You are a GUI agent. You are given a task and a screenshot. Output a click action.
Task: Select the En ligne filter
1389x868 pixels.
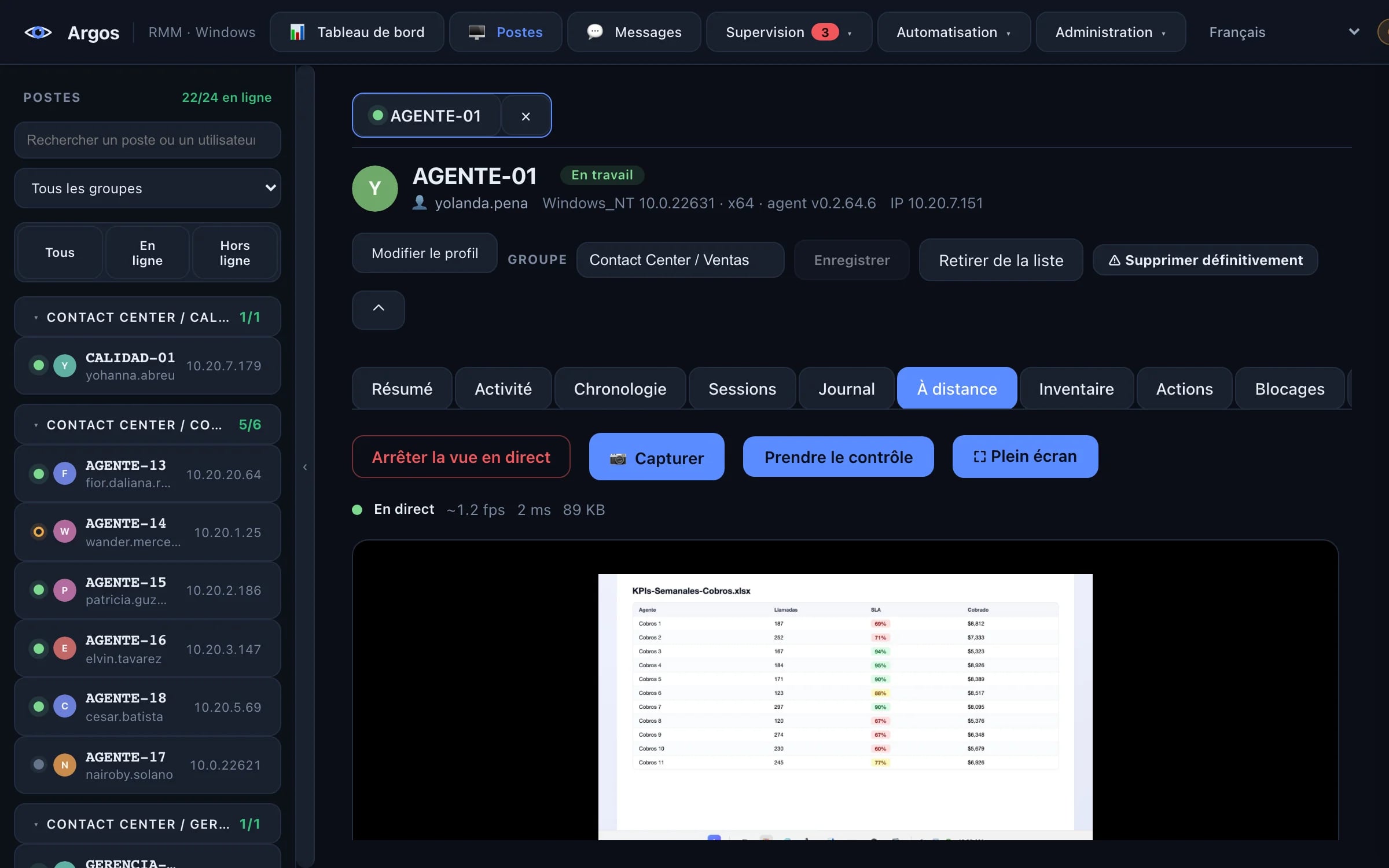(x=147, y=253)
